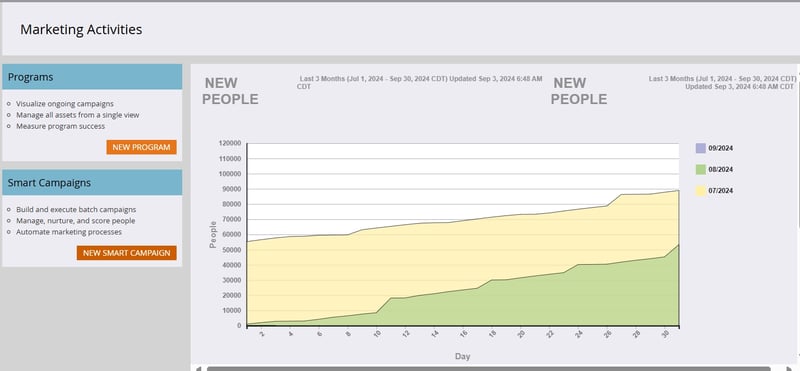Click the 'People' y-axis label
Image resolution: width=800 pixels, height=371 pixels.
213,234
